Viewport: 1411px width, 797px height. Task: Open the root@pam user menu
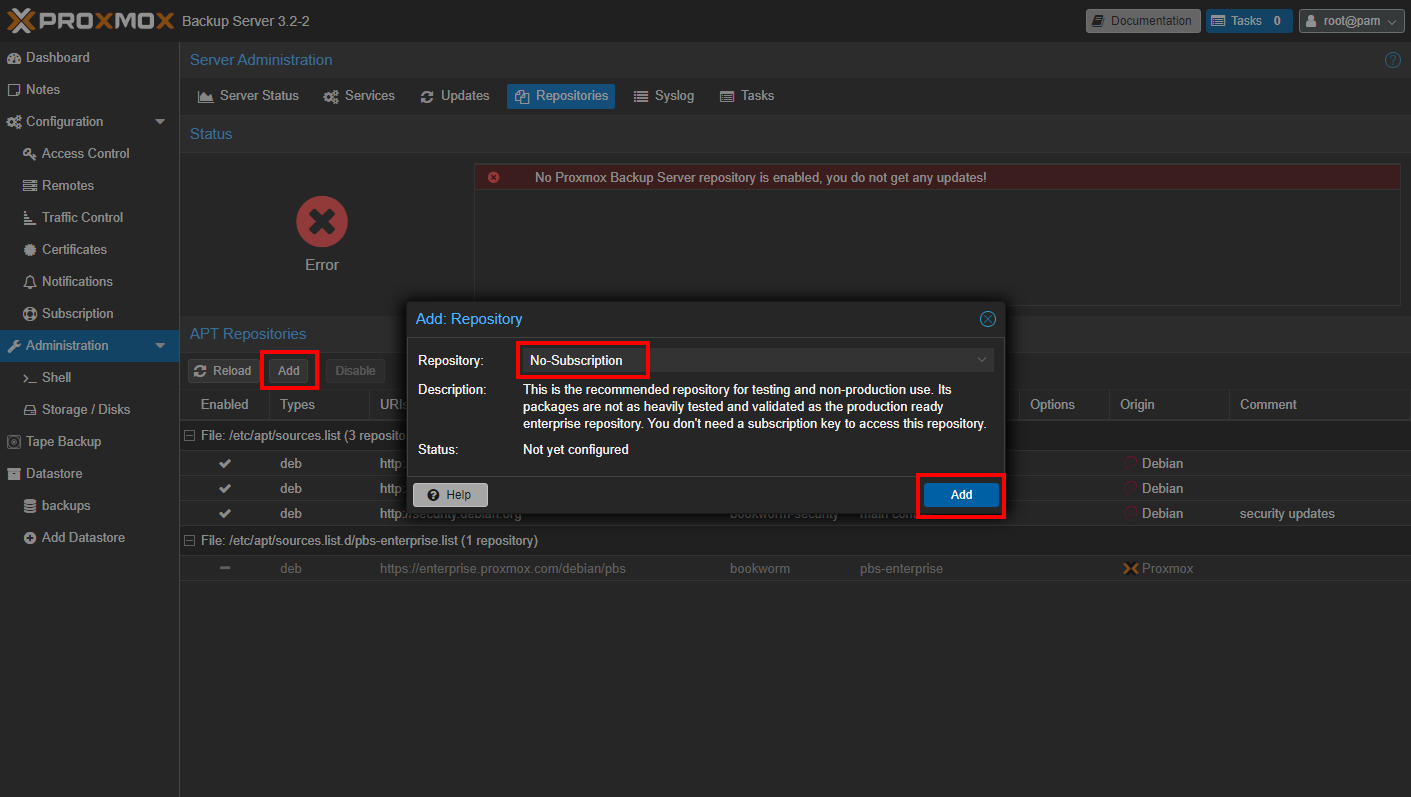(x=1352, y=21)
